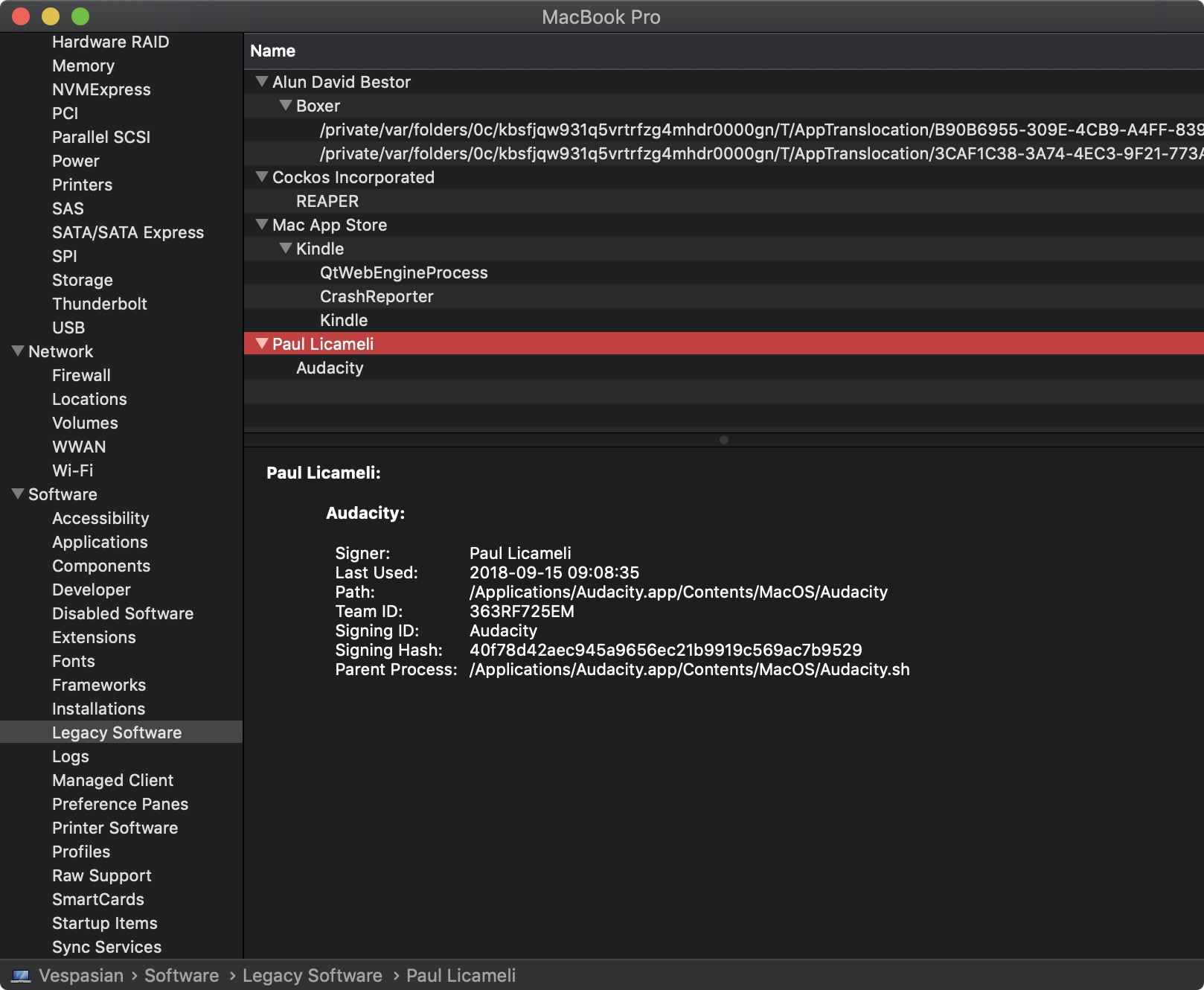Select the REAPER row

click(x=723, y=201)
